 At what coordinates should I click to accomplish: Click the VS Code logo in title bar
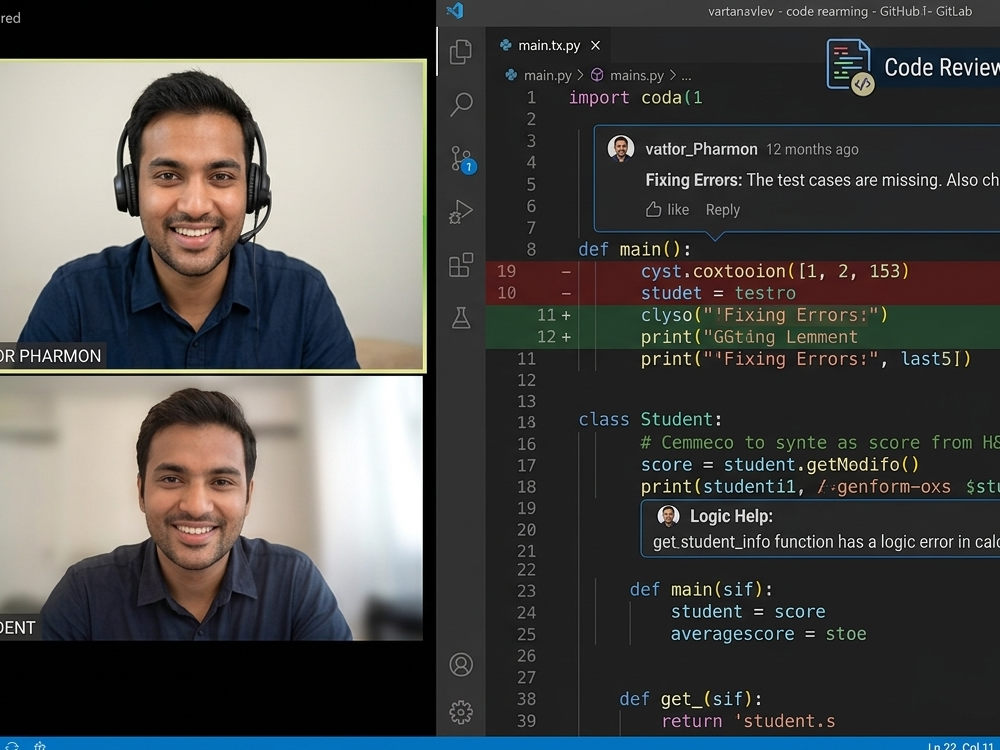click(455, 11)
